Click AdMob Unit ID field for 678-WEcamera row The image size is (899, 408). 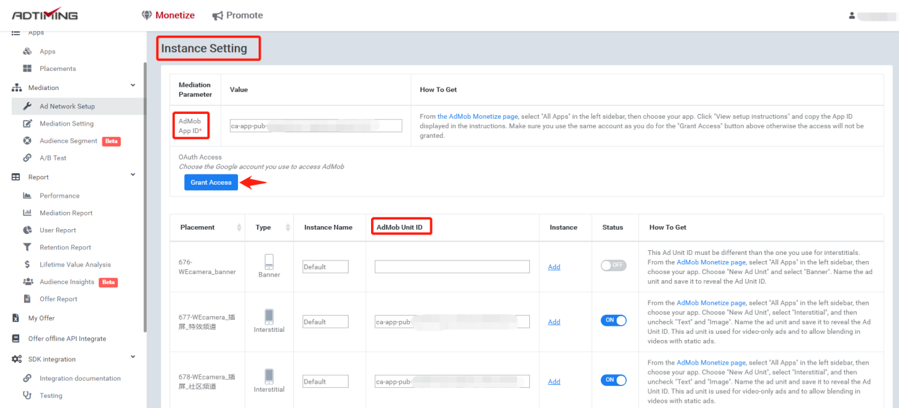[452, 381]
